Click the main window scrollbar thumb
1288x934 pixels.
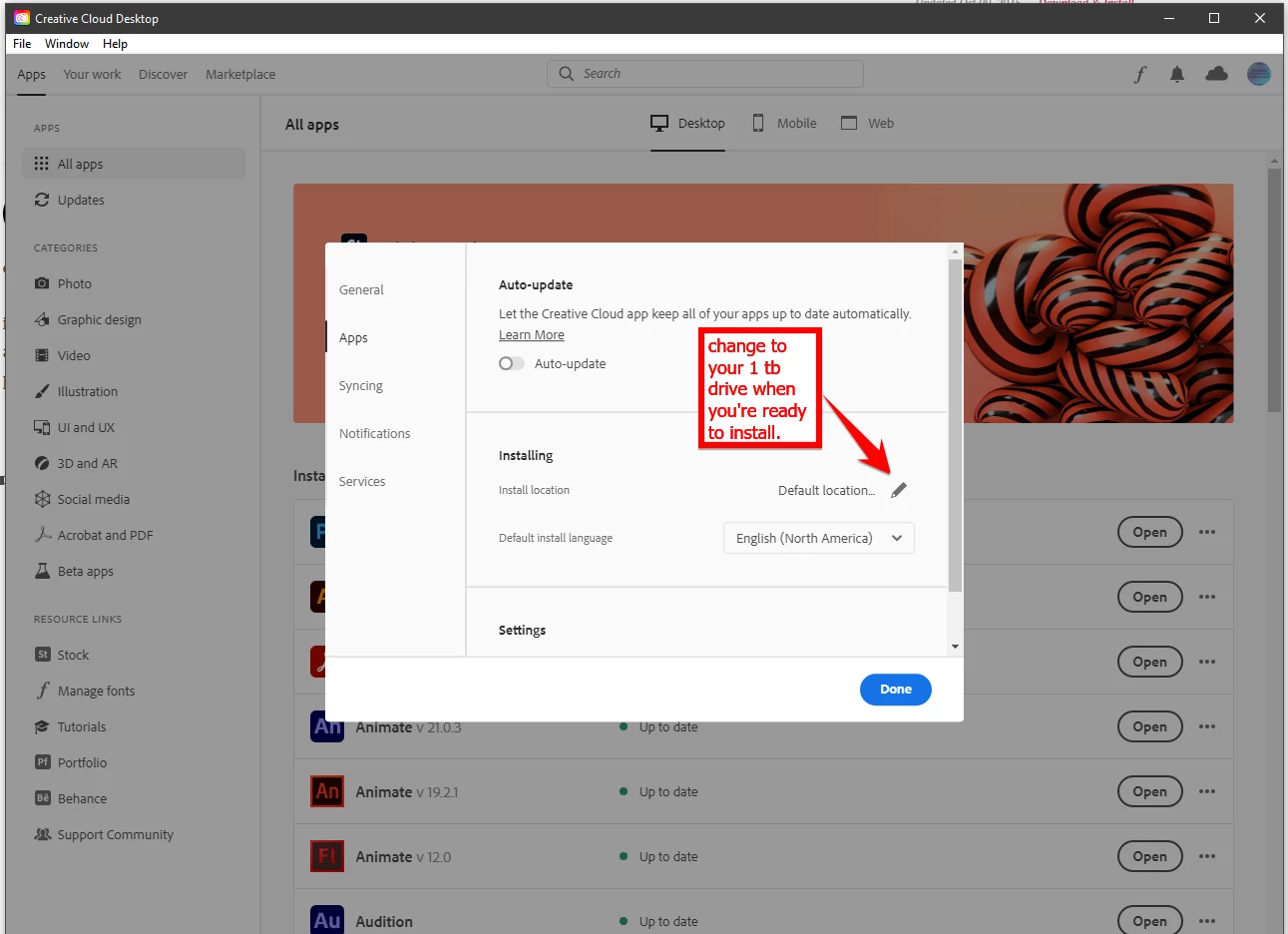click(1274, 289)
